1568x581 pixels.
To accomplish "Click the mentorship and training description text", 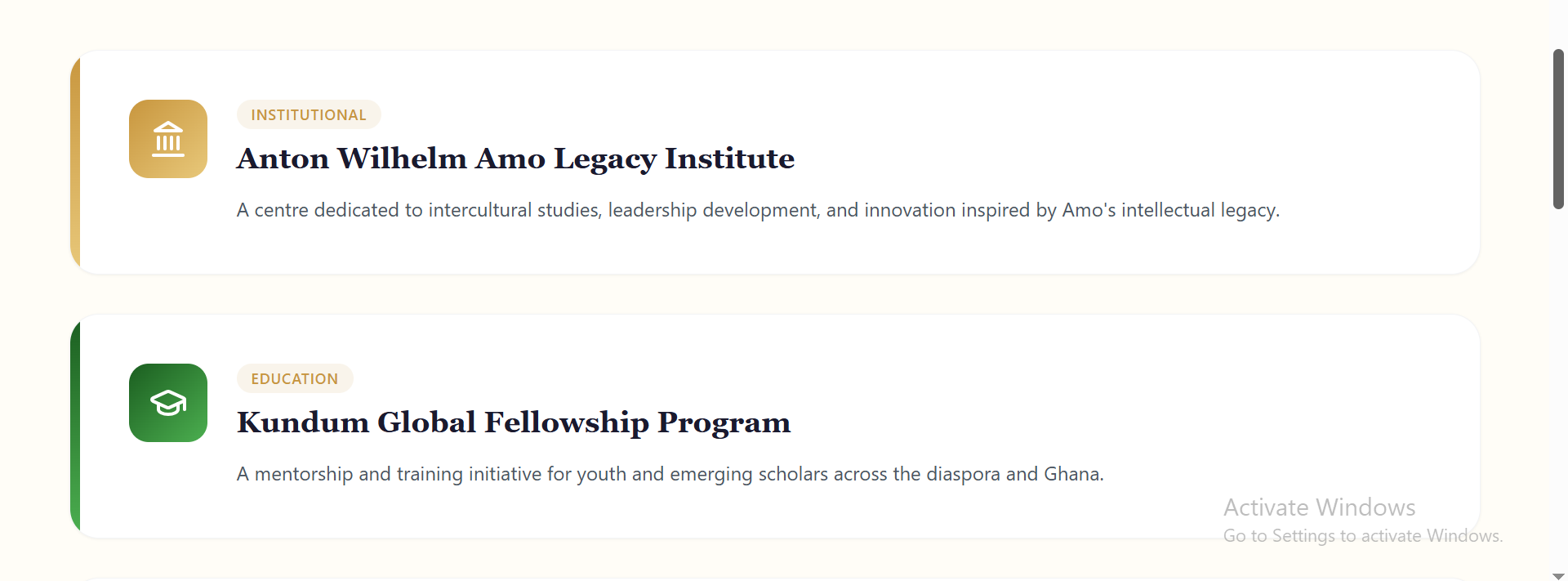I will tap(670, 475).
